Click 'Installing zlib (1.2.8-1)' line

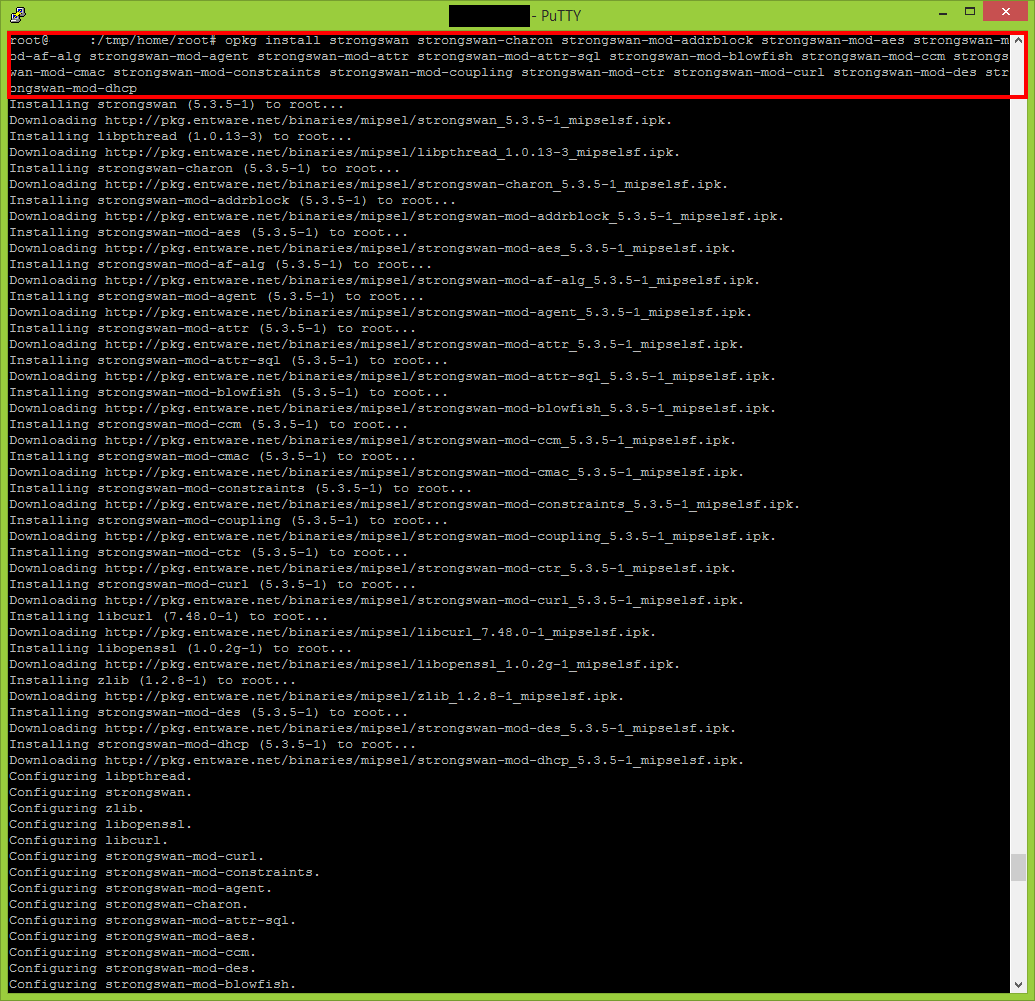pos(152,681)
